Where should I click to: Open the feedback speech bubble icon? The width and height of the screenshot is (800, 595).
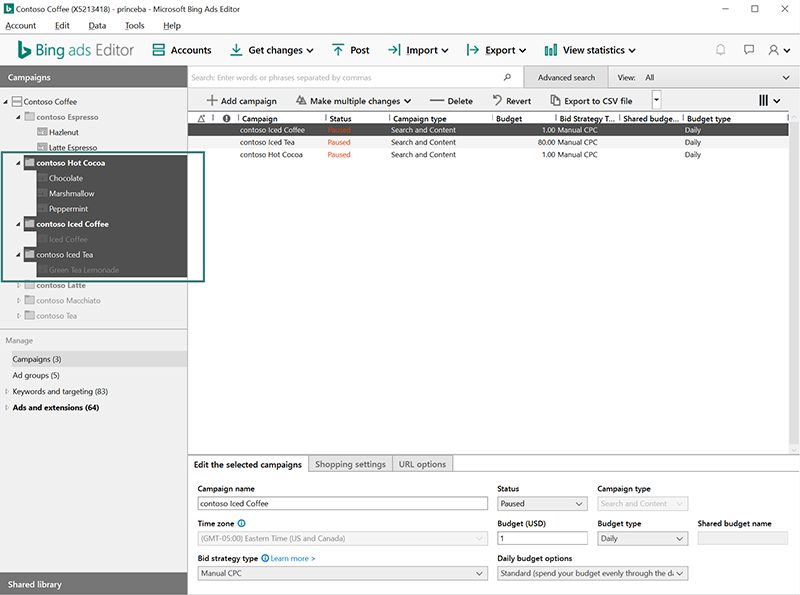tap(748, 49)
